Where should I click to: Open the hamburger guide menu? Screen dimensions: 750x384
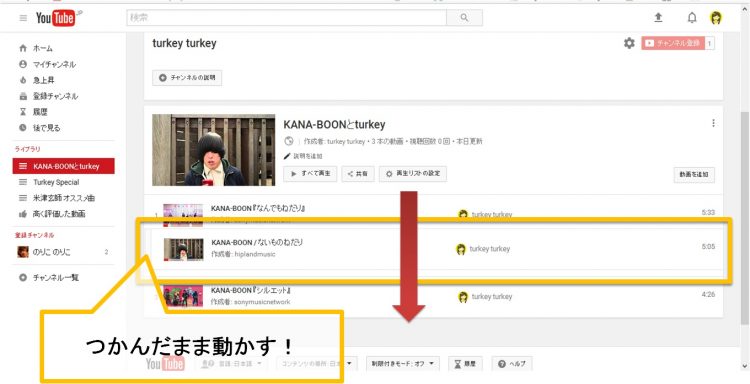click(x=23, y=18)
